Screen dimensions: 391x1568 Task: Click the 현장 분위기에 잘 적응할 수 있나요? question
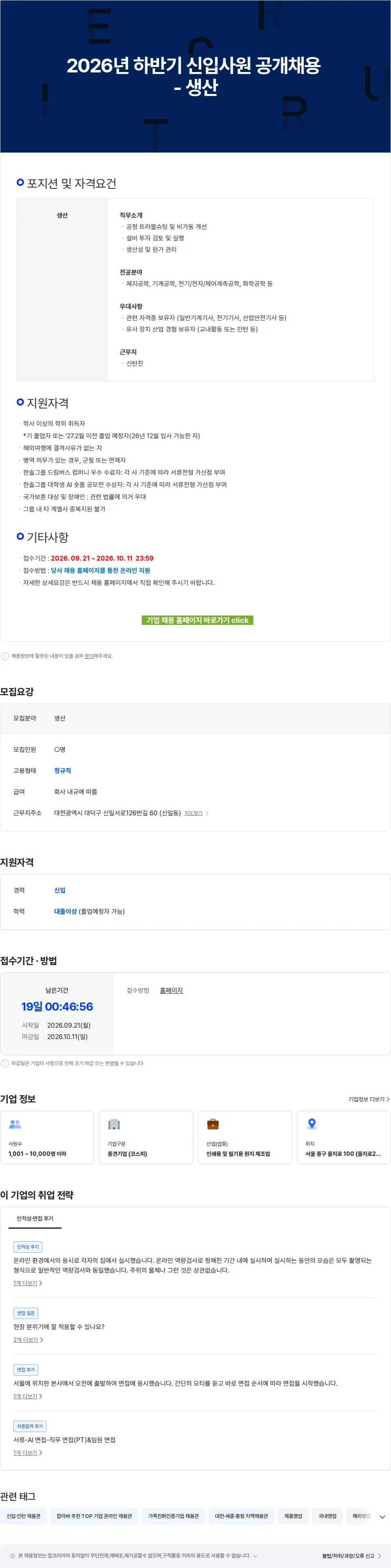pos(59,1326)
